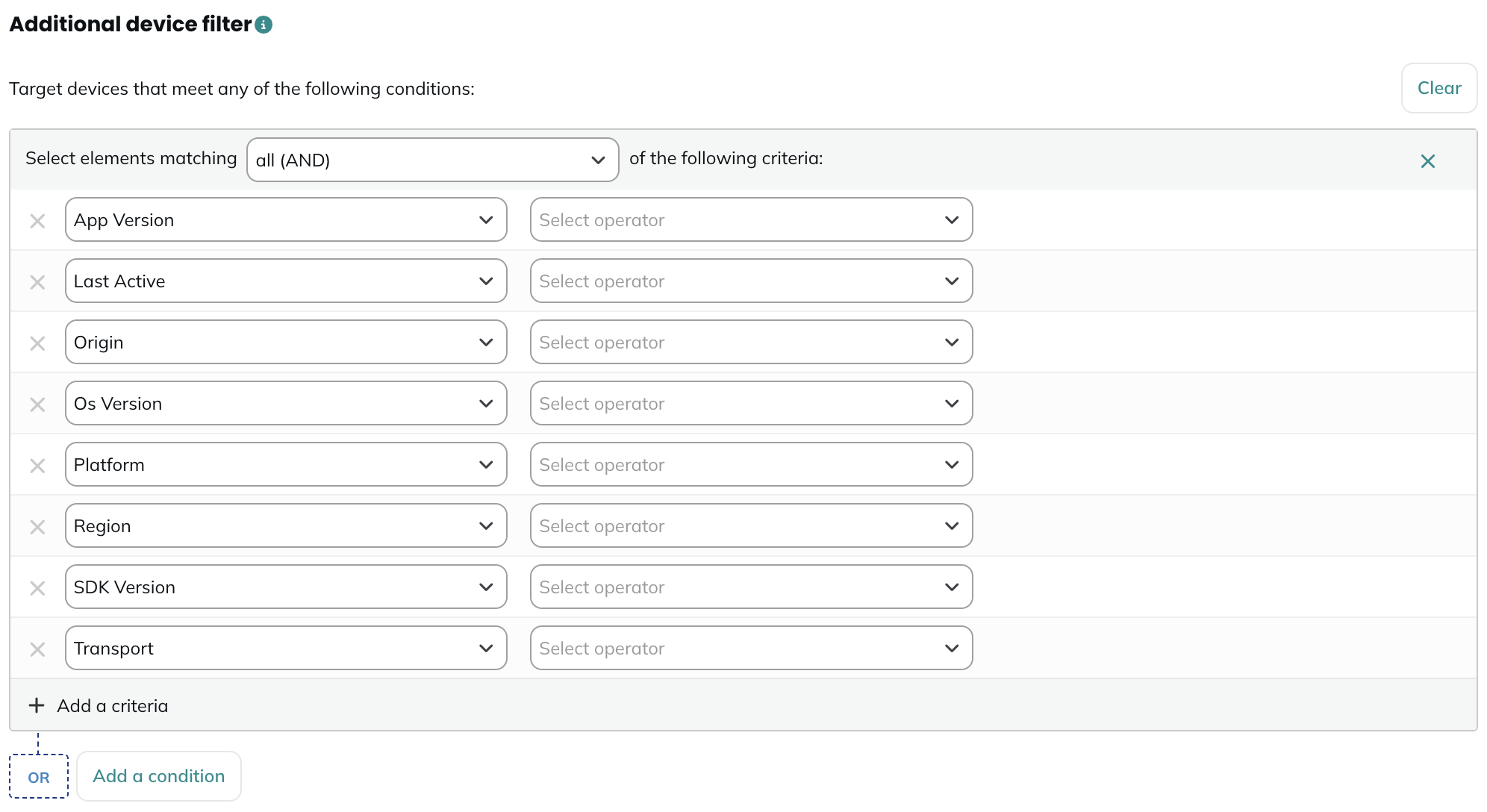Open the info icon beside Additional device filter

pyautogui.click(x=264, y=25)
